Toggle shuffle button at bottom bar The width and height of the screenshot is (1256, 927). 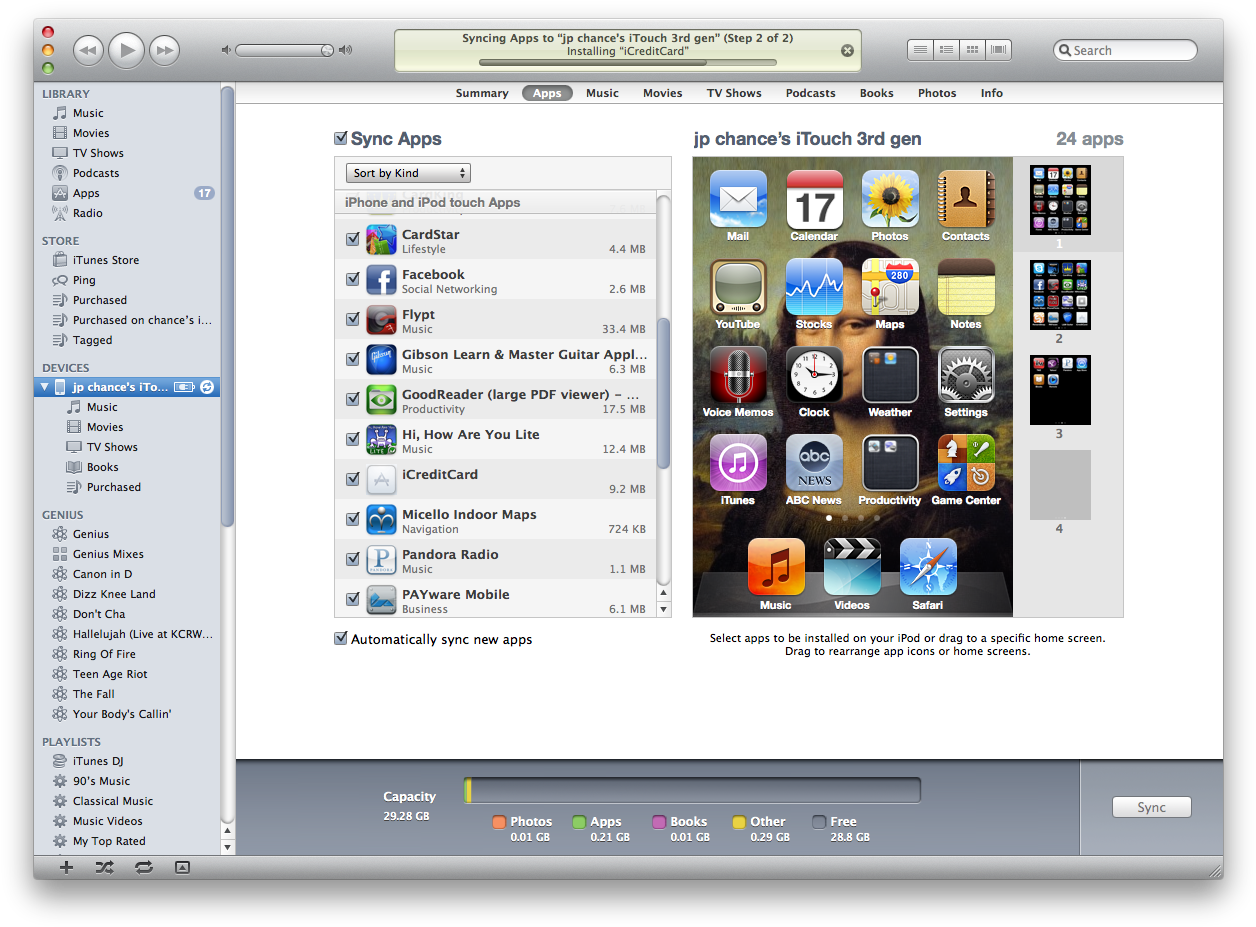point(104,867)
